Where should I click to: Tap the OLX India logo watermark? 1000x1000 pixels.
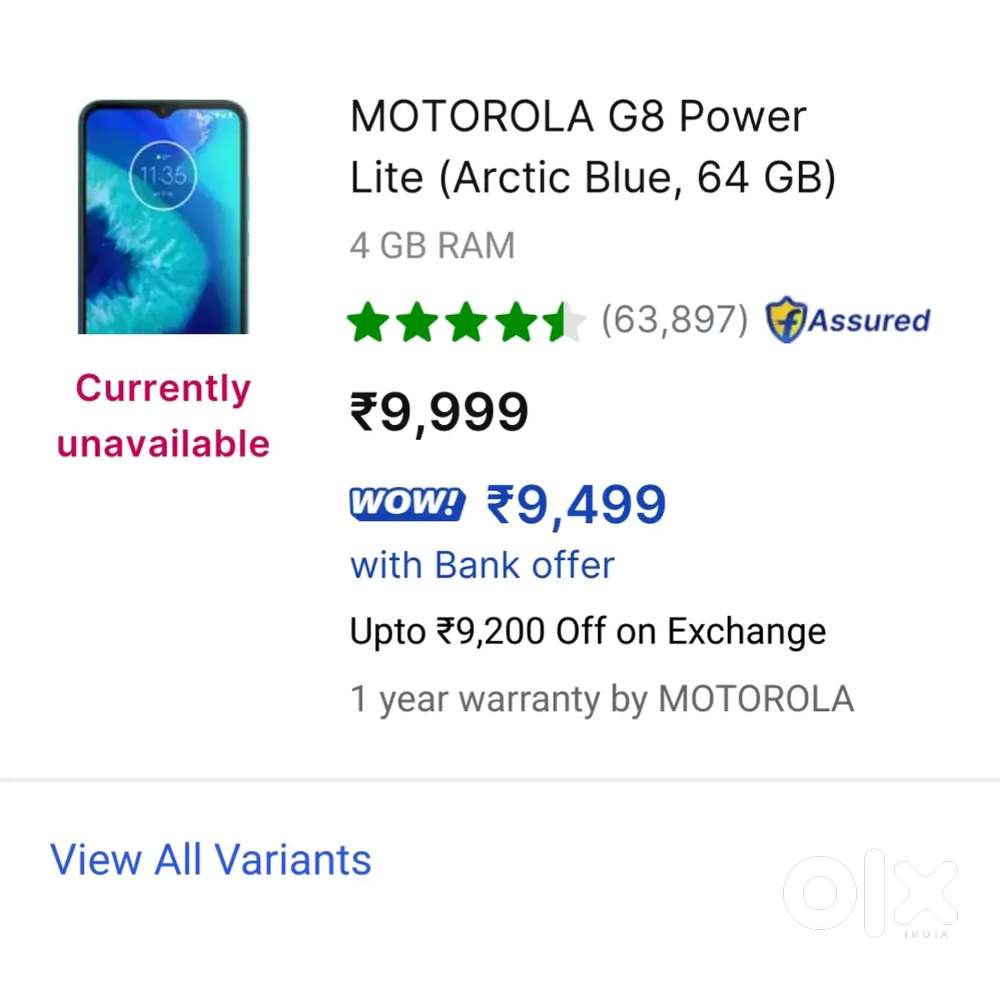[x=870, y=893]
